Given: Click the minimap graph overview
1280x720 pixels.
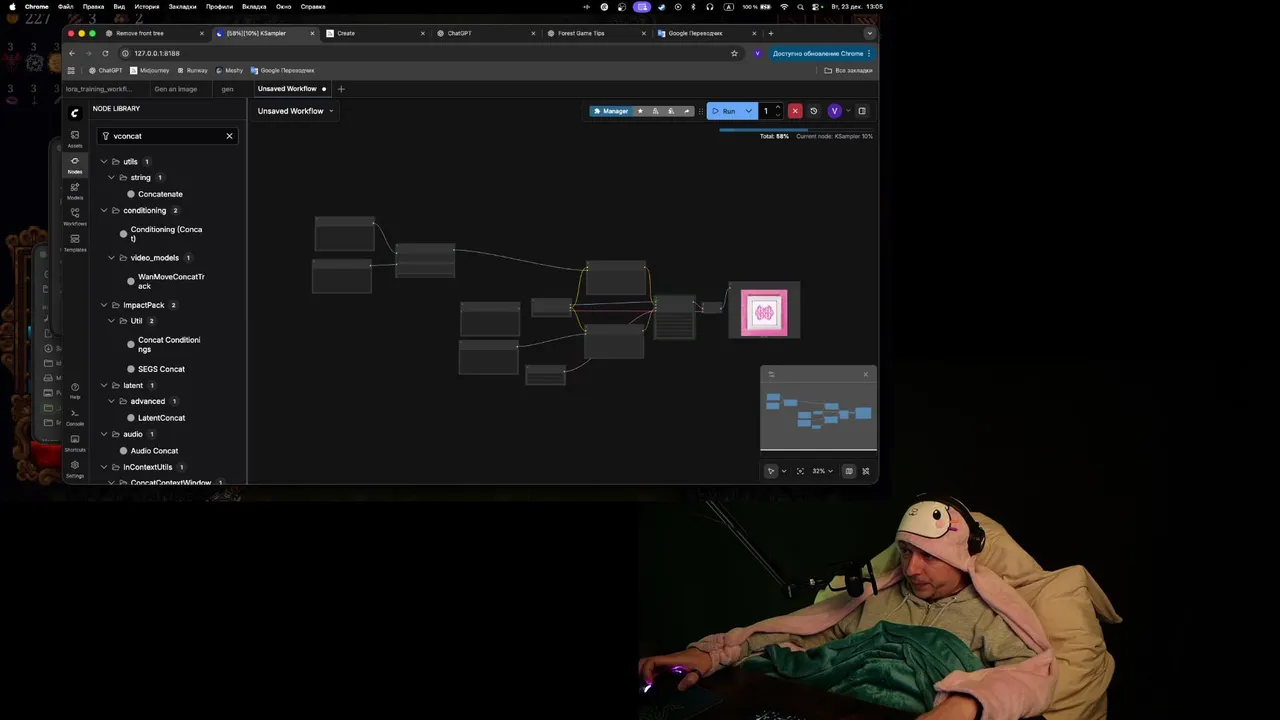Looking at the screenshot, I should [818, 415].
